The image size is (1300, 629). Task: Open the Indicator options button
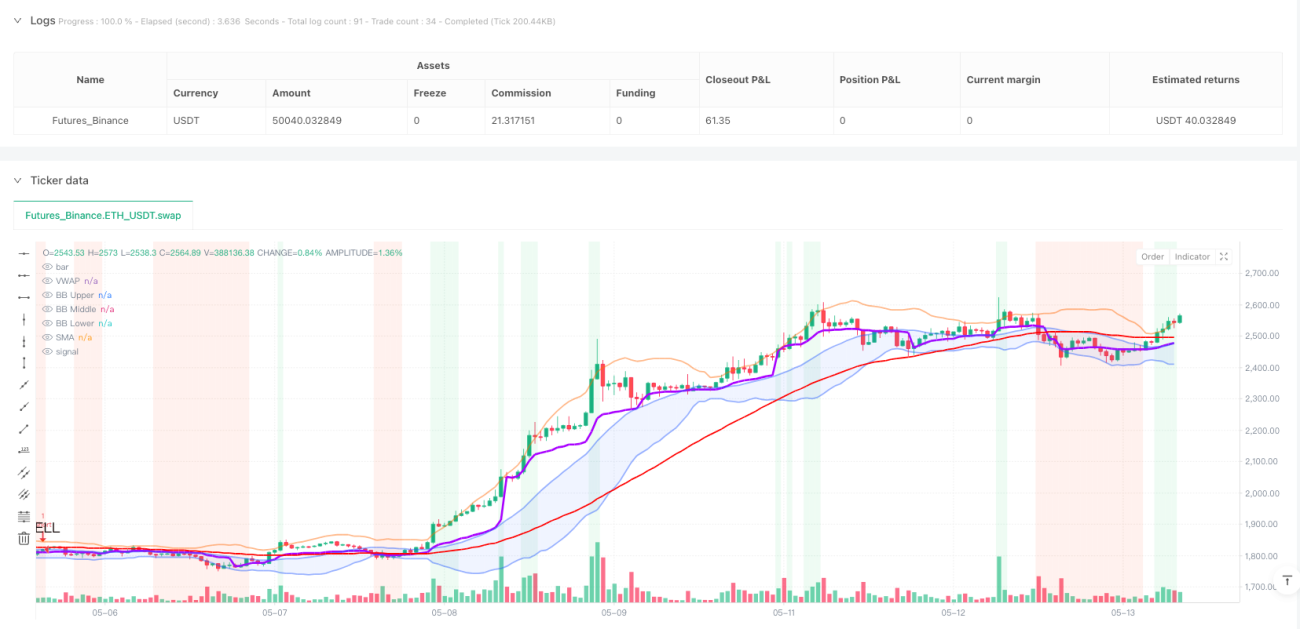(x=1192, y=257)
